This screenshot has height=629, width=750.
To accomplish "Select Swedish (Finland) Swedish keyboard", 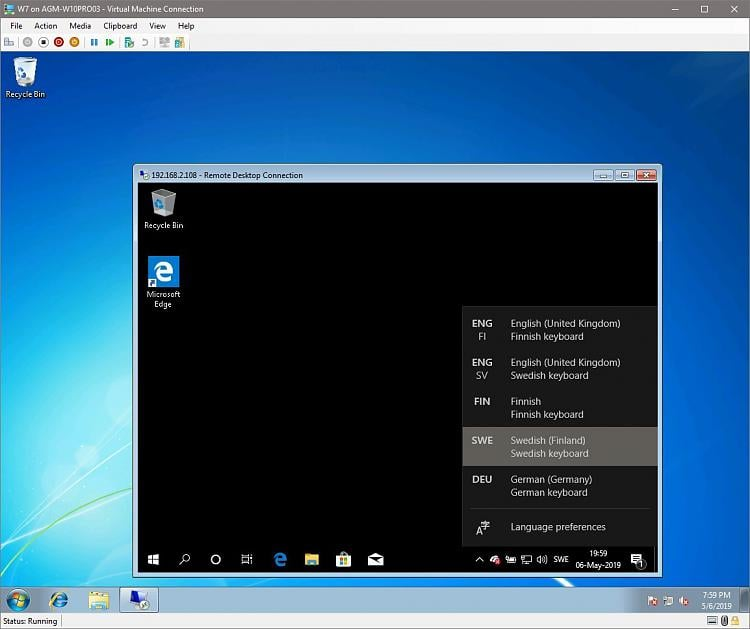I will (x=560, y=447).
